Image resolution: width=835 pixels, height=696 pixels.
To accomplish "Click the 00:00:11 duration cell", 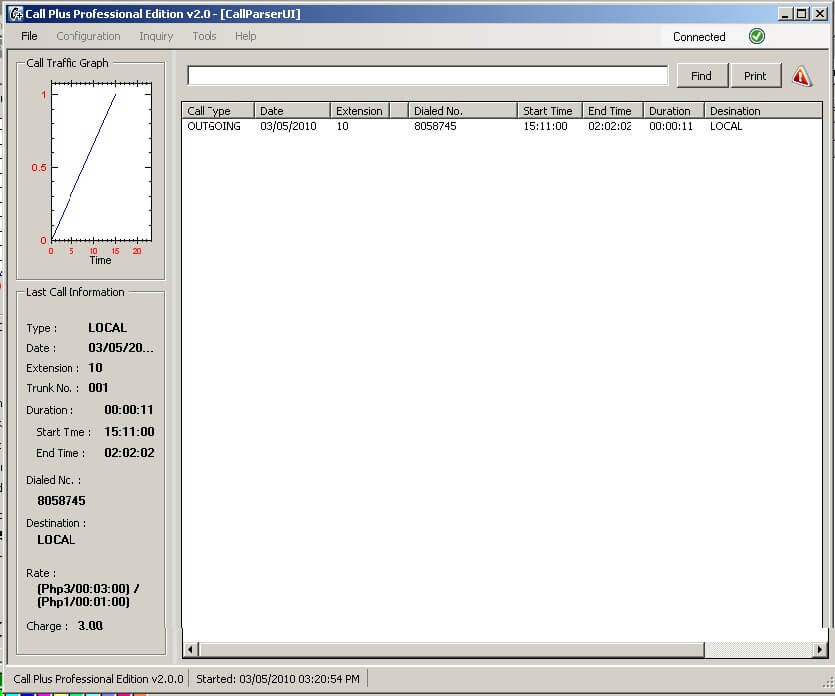I will click(x=671, y=126).
